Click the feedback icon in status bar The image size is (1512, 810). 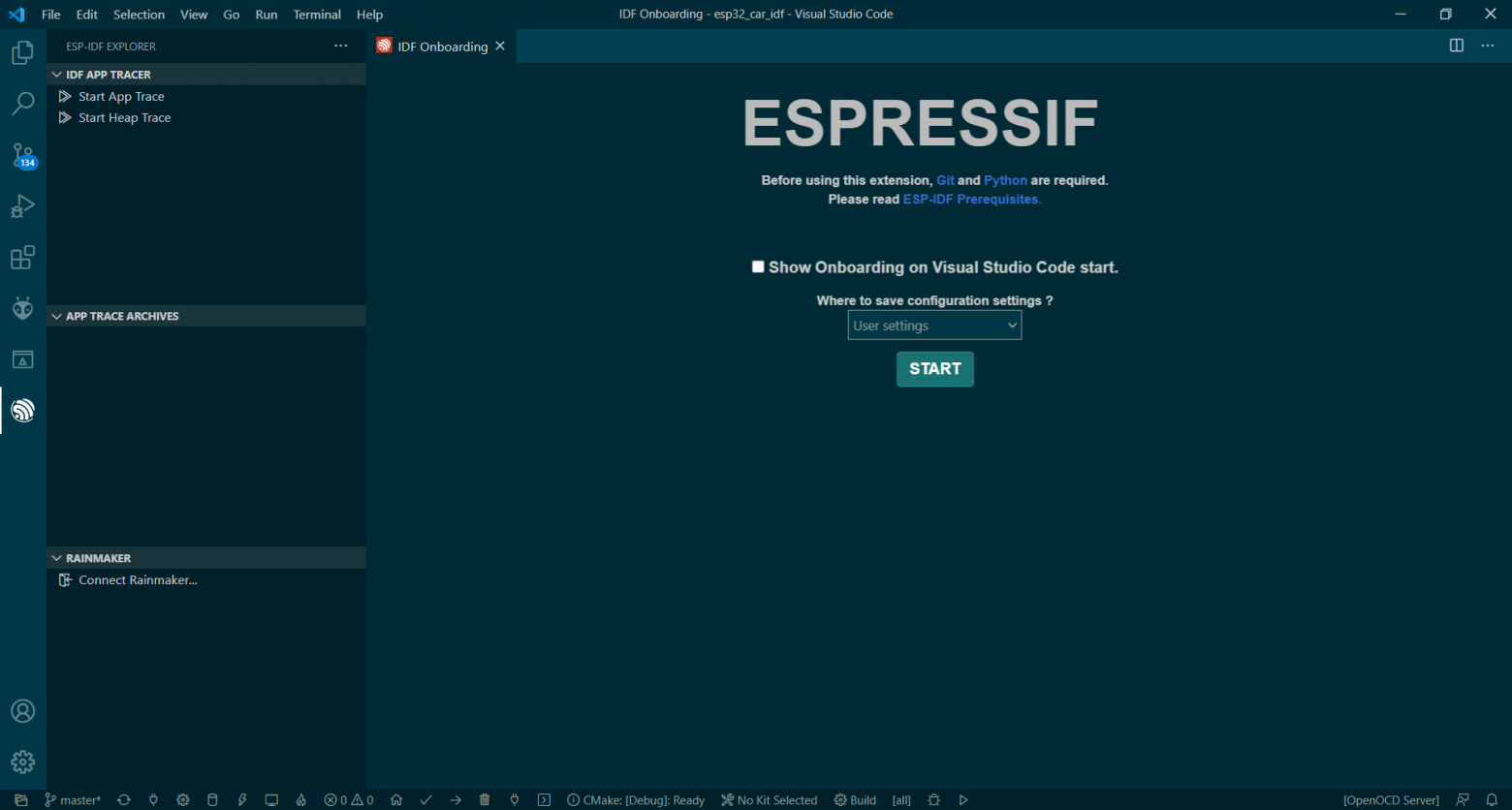pos(1463,800)
